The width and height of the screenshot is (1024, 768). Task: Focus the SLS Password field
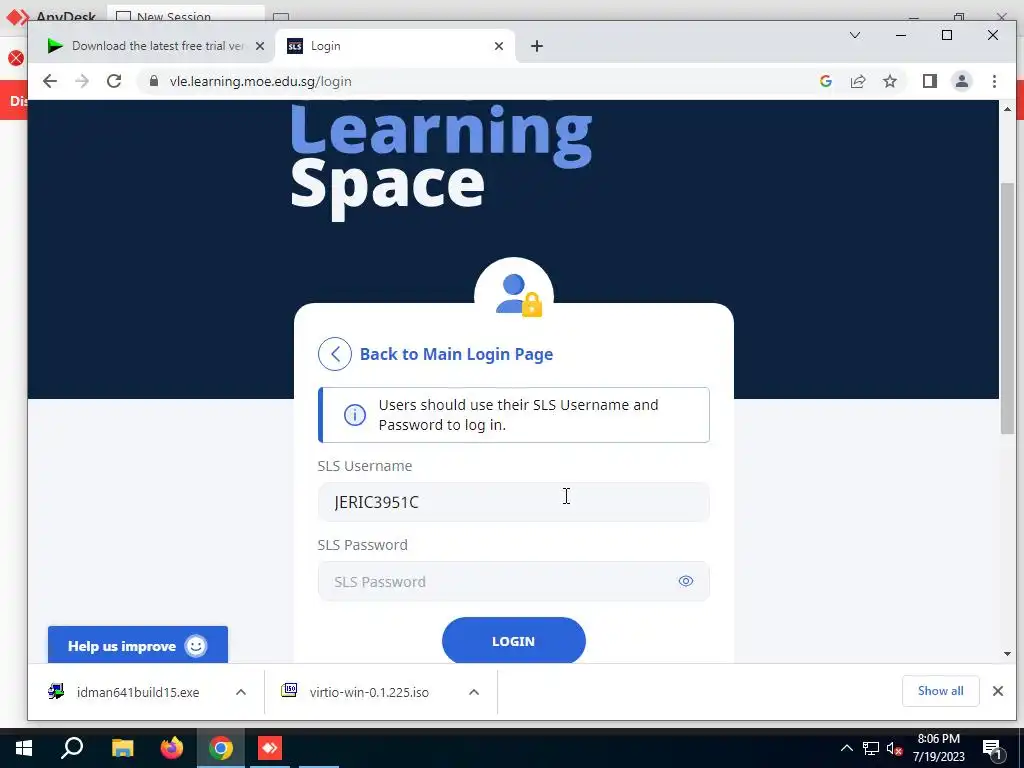pos(513,581)
